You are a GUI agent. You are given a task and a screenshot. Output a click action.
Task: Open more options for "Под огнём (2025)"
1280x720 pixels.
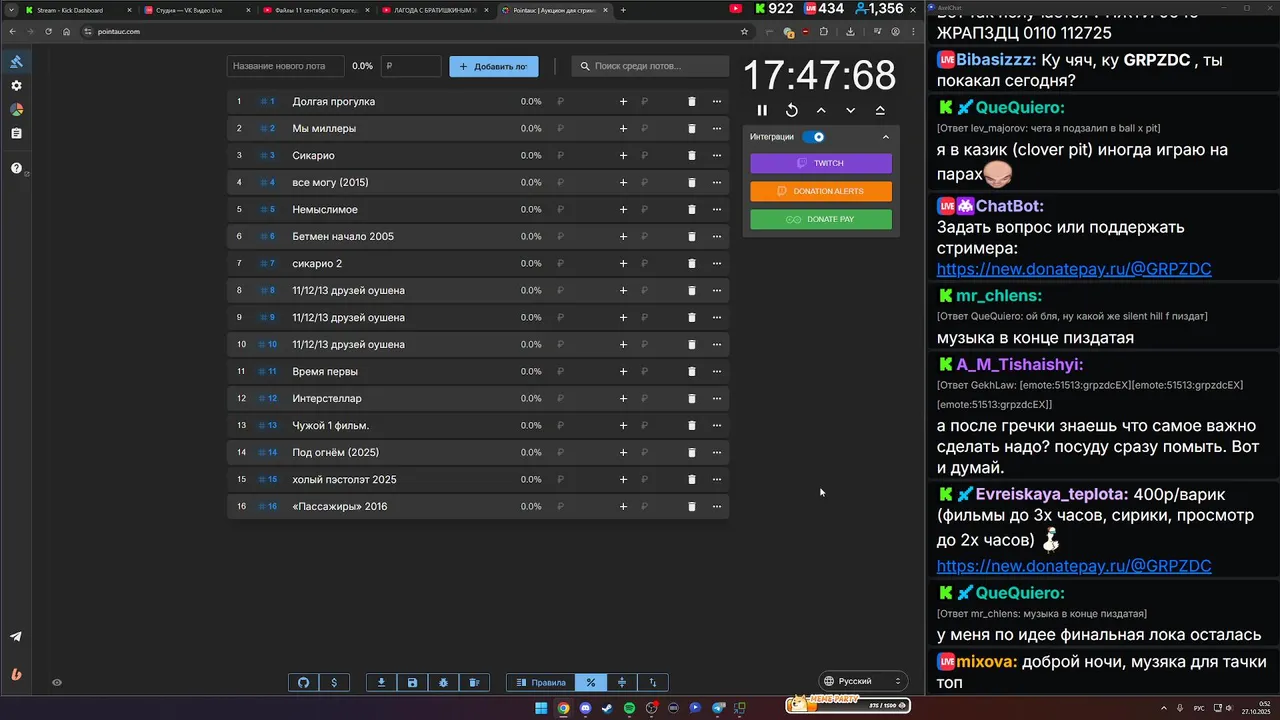tap(716, 452)
